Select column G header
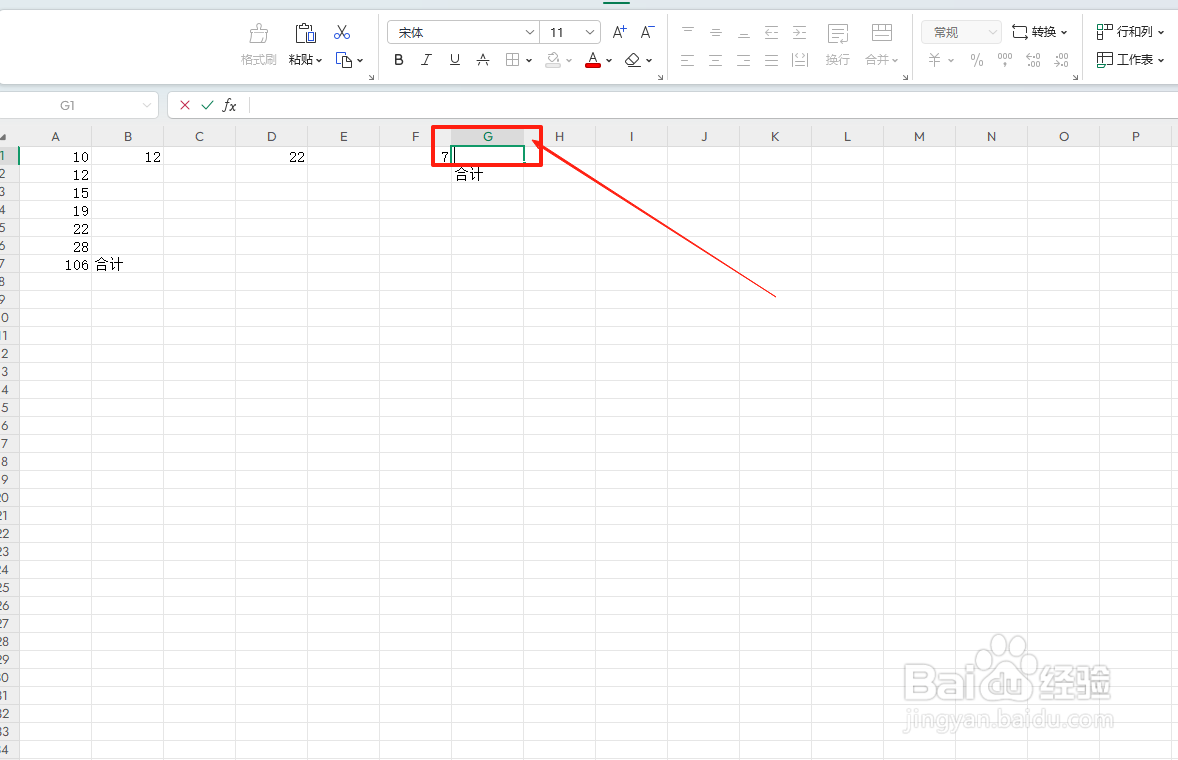 (x=488, y=137)
